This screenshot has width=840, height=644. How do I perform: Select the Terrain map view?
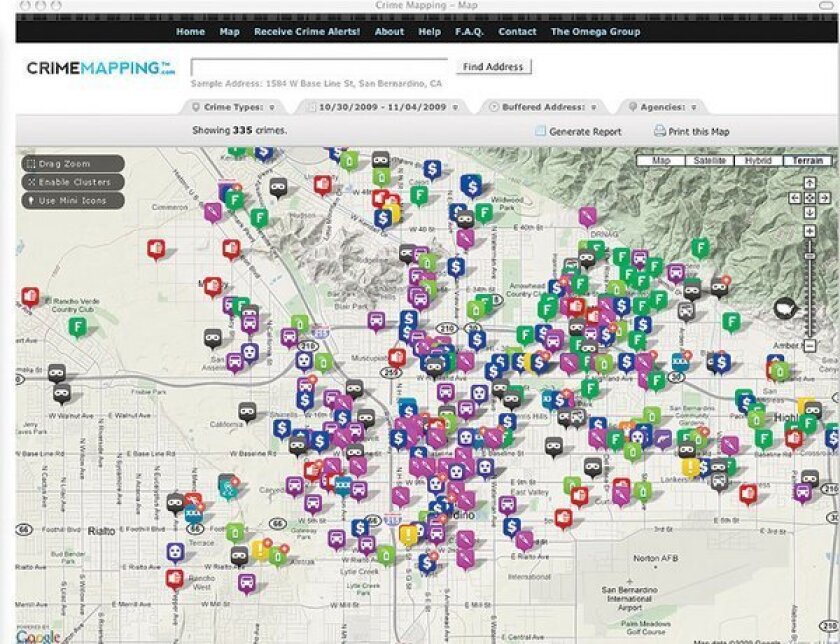(x=807, y=160)
